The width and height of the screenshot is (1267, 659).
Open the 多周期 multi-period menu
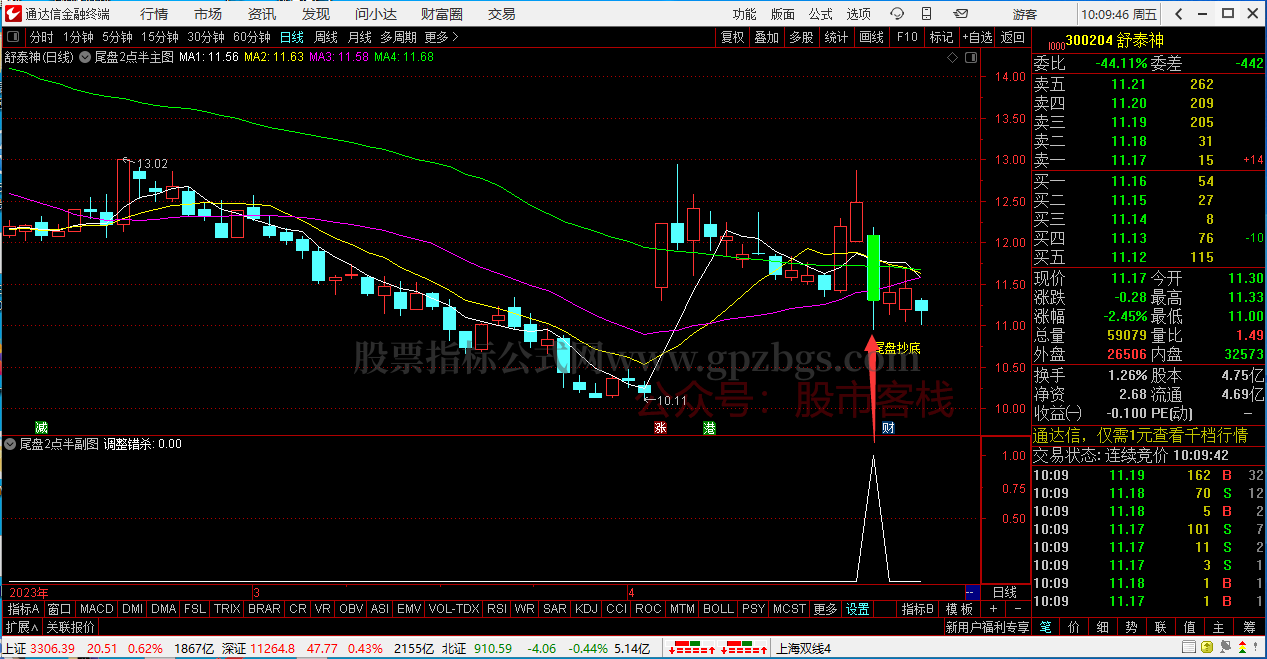pos(398,37)
